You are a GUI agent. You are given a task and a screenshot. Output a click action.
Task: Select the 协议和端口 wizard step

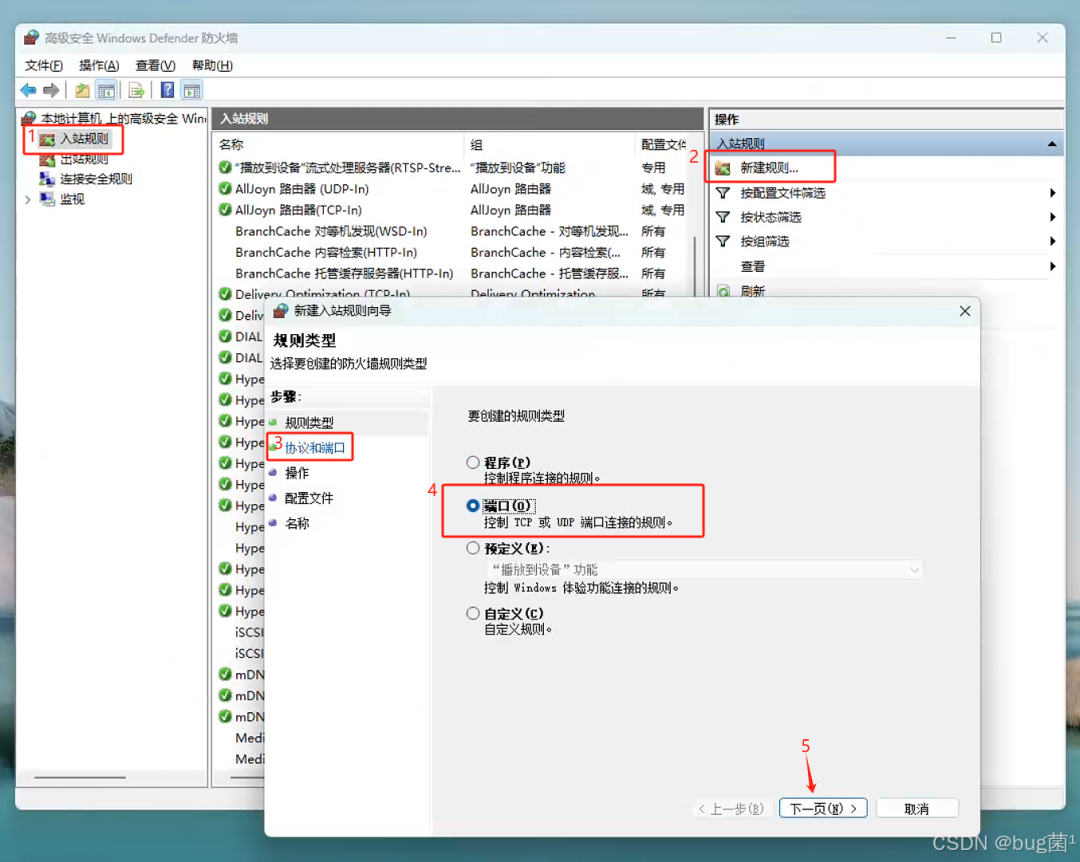315,448
